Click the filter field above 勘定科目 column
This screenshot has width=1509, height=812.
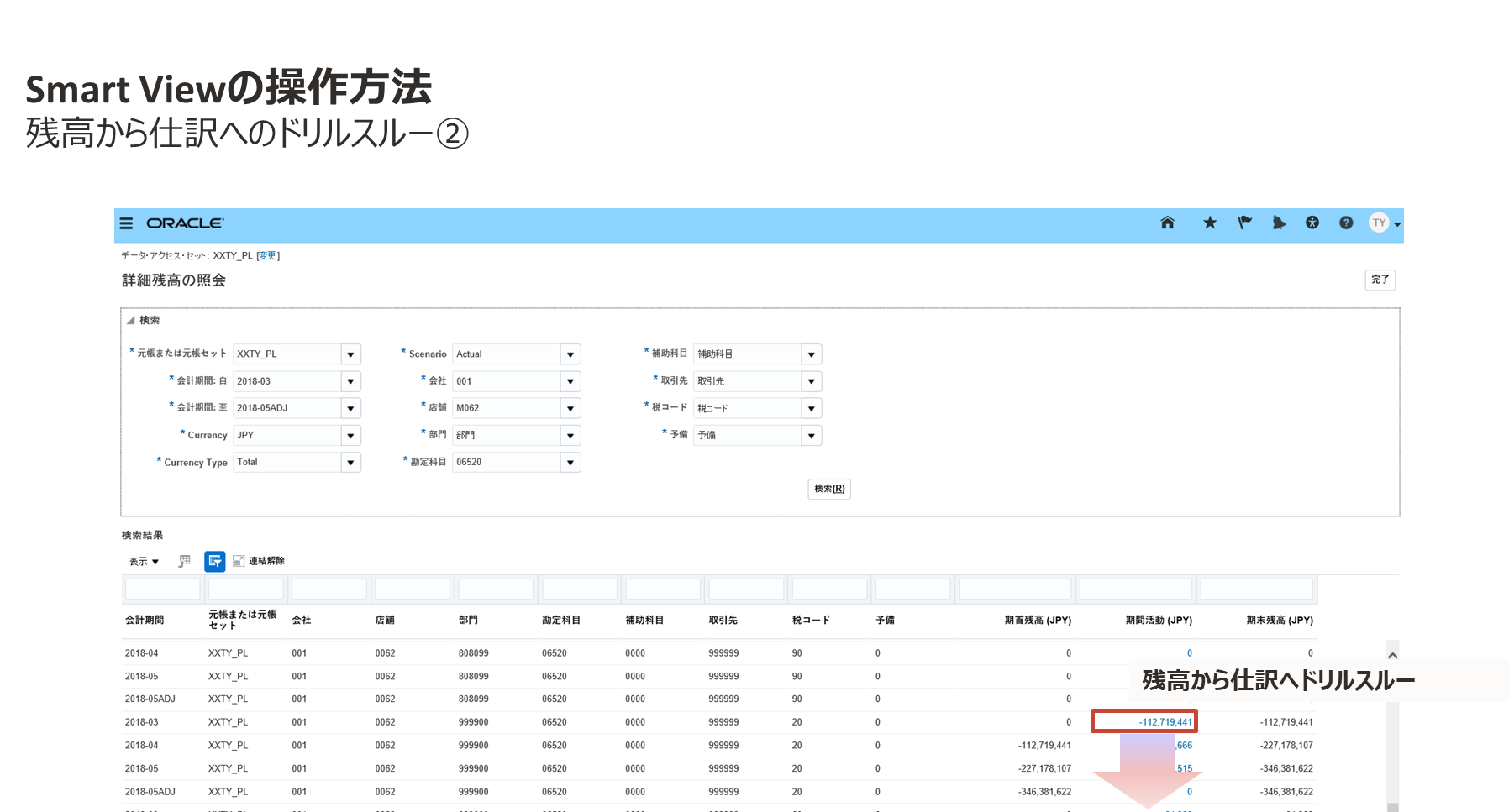580,589
